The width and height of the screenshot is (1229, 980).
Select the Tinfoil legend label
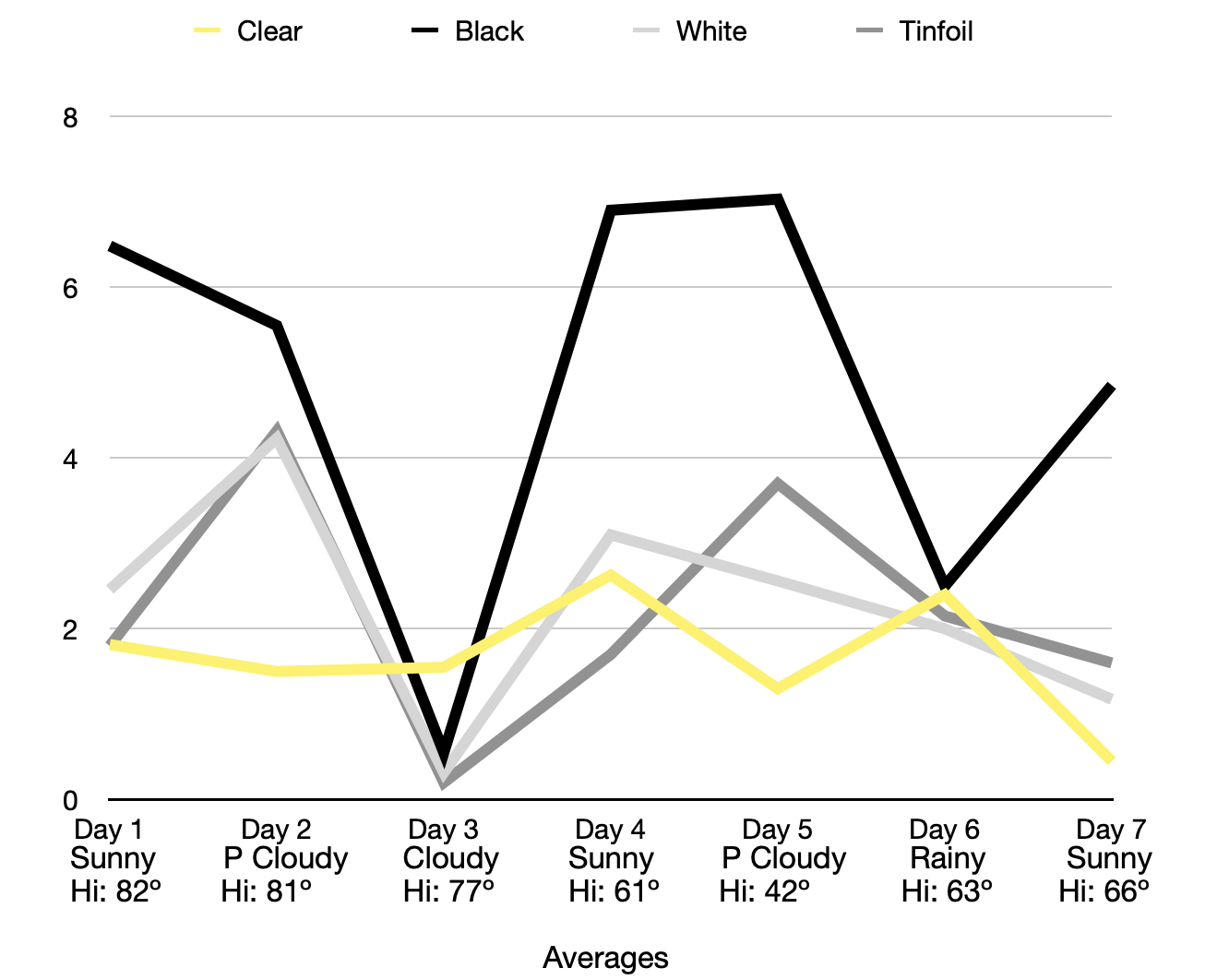pyautogui.click(x=936, y=31)
